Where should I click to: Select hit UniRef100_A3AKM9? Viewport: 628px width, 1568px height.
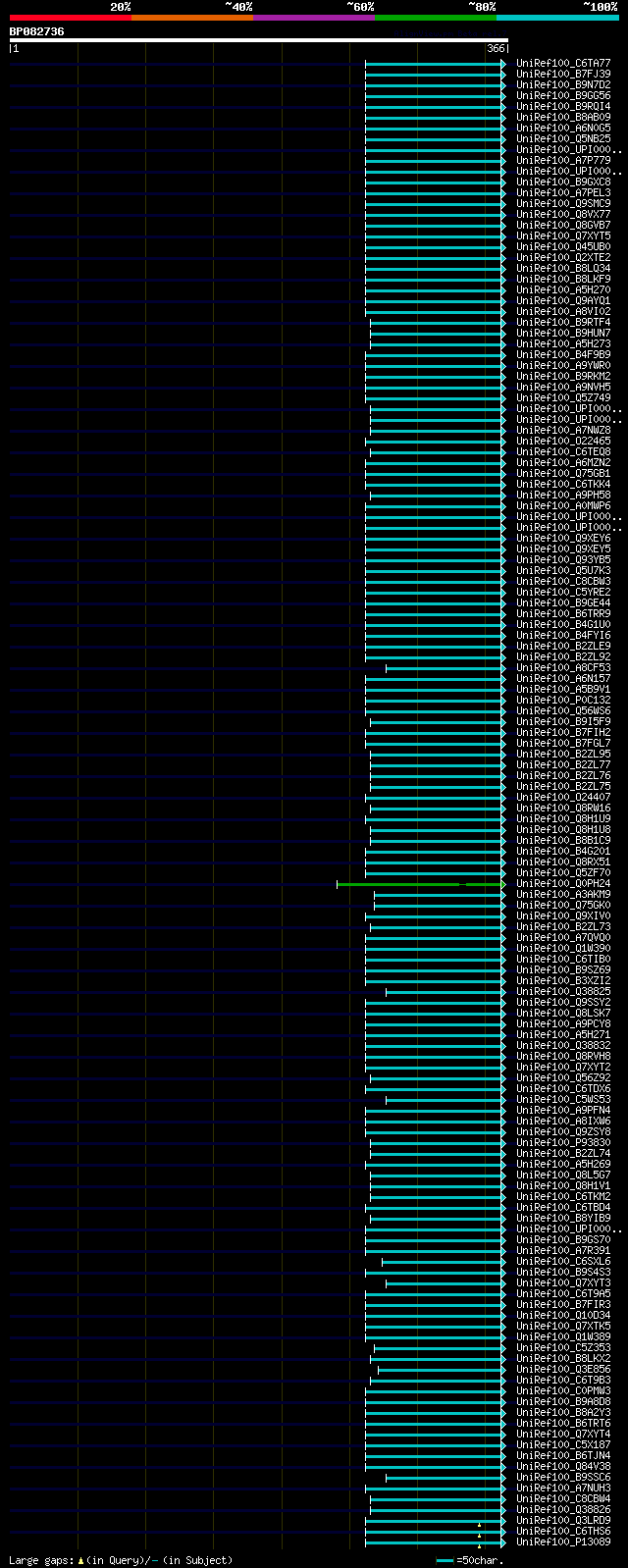coord(563,895)
